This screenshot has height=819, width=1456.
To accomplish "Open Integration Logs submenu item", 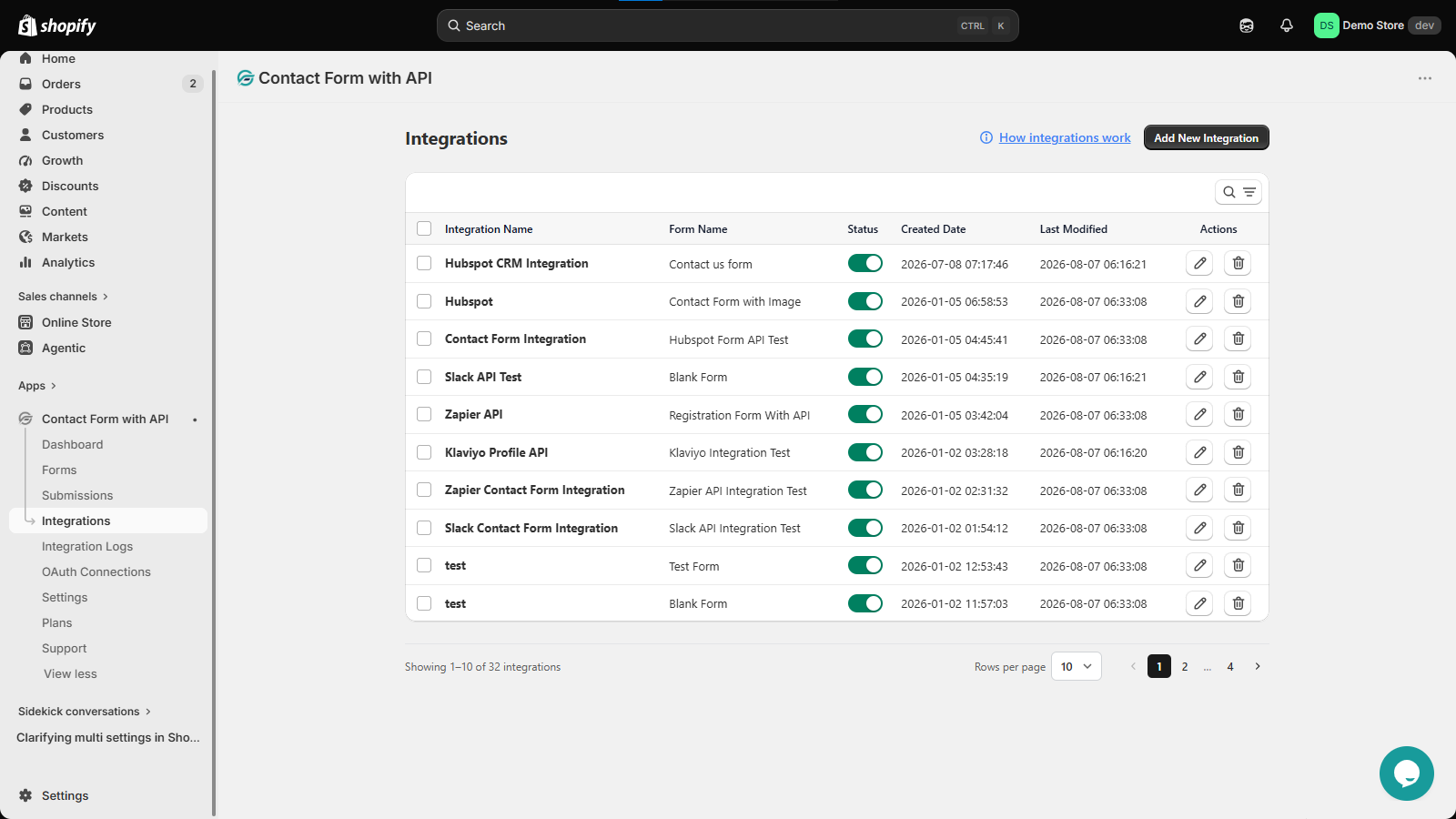I will click(87, 547).
